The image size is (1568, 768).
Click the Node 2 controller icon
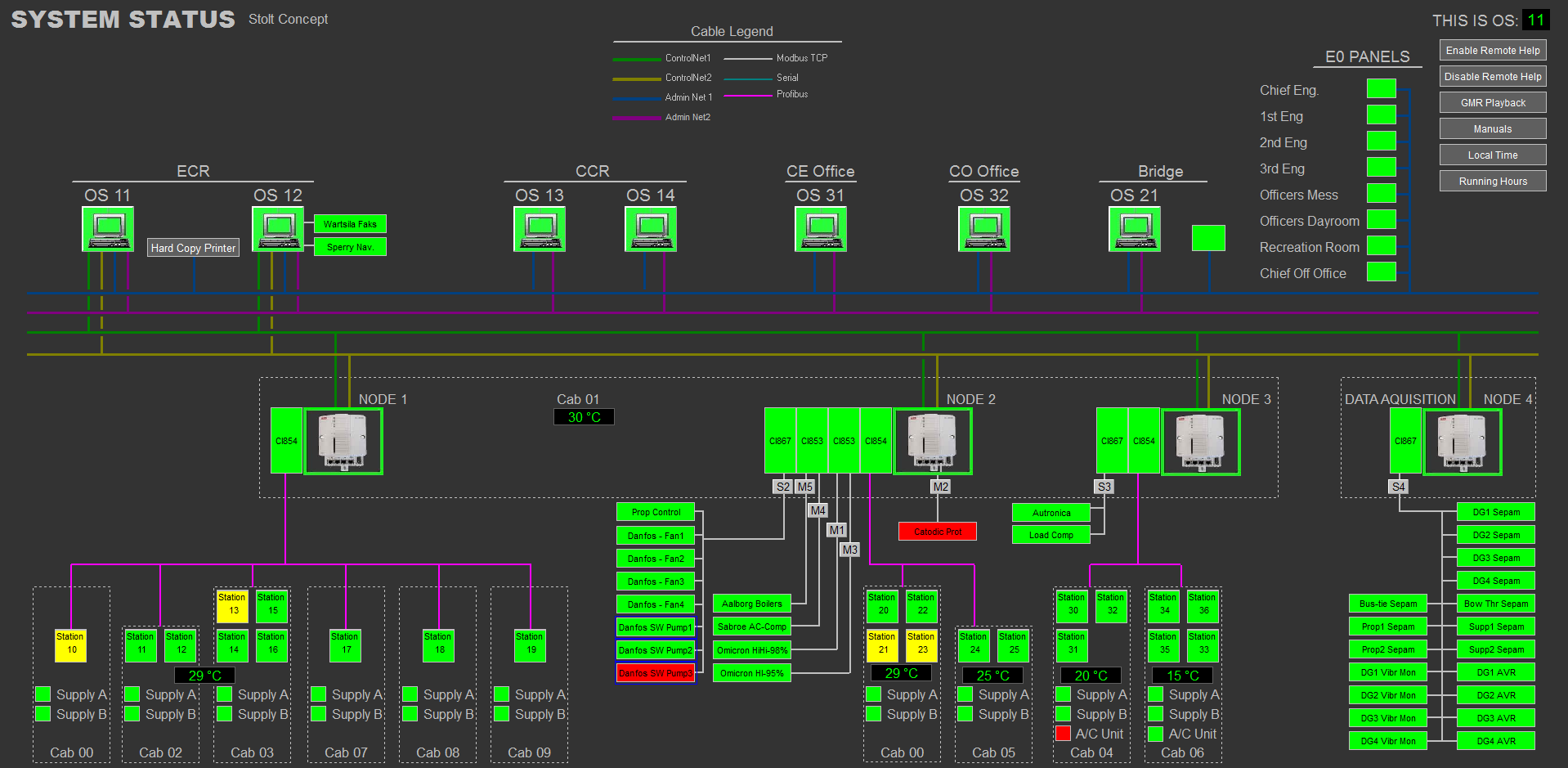pyautogui.click(x=932, y=441)
